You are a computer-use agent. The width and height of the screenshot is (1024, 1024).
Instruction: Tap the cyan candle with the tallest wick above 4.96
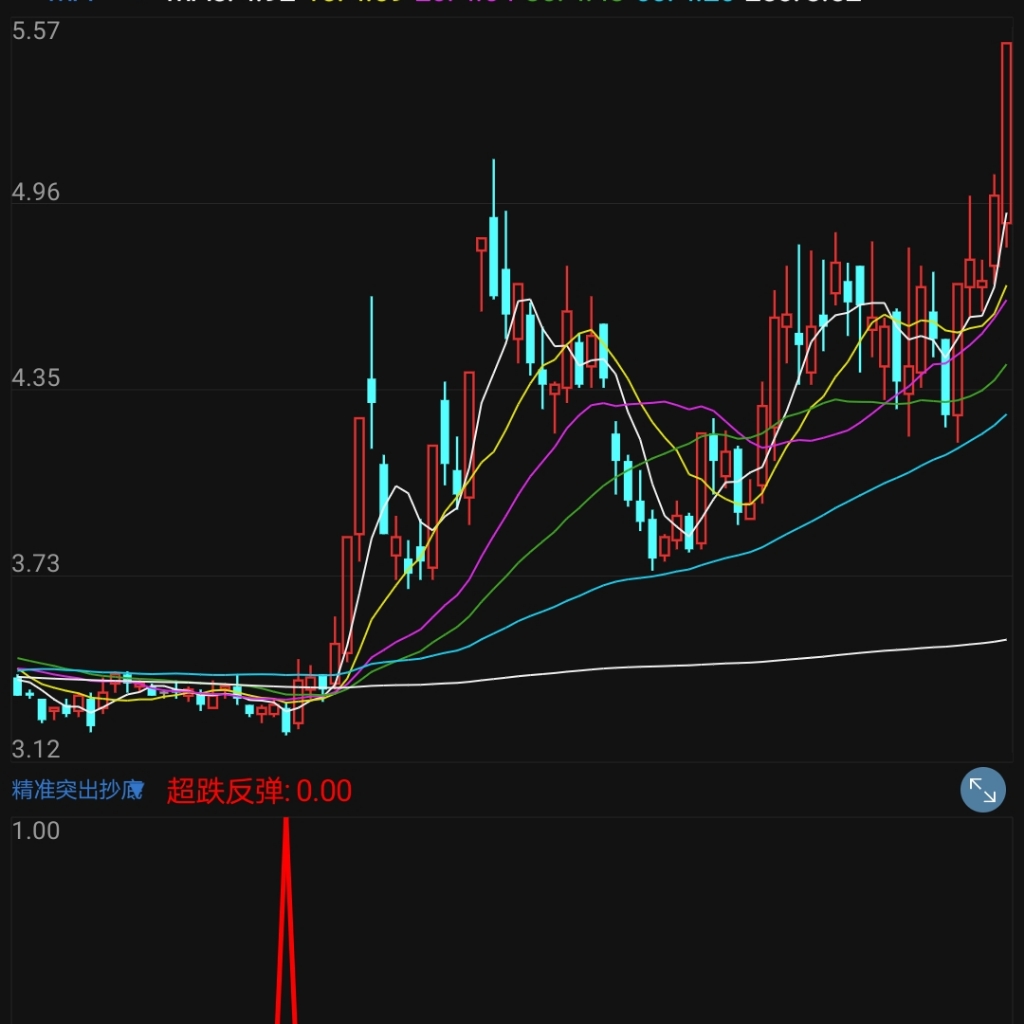[493, 255]
